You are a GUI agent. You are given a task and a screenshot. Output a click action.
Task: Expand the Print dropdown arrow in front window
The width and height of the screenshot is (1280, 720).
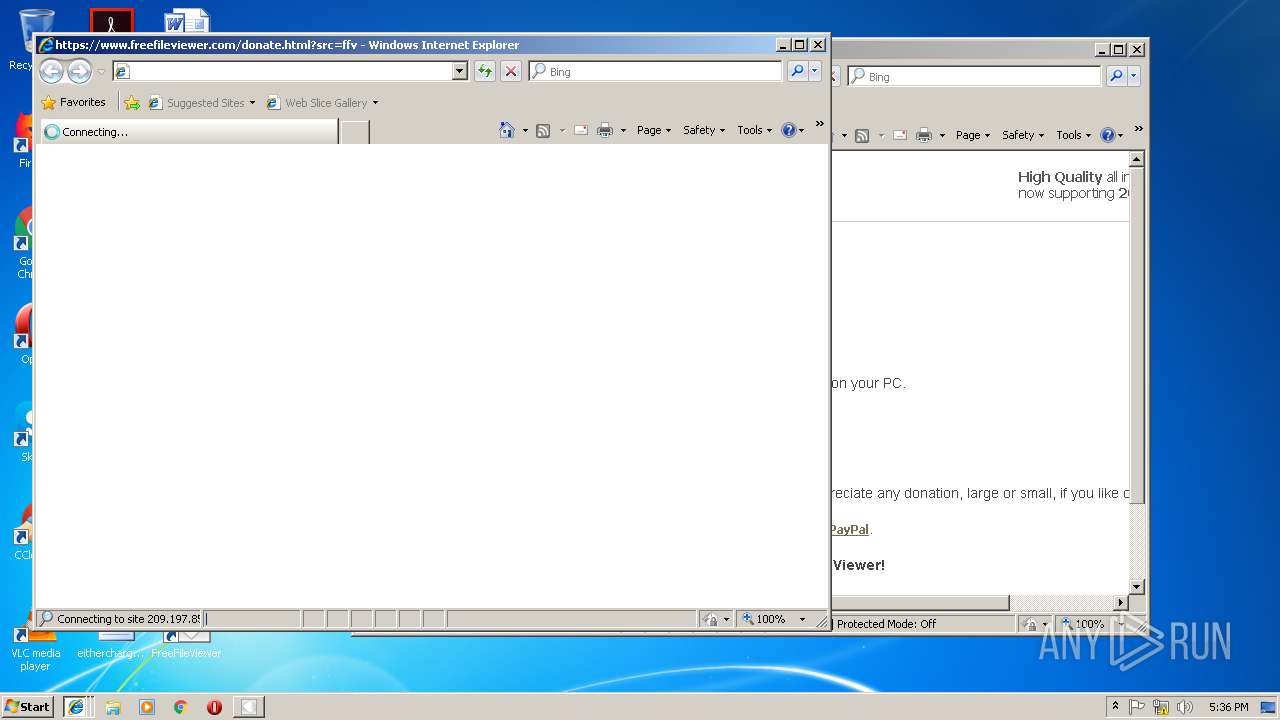(623, 130)
